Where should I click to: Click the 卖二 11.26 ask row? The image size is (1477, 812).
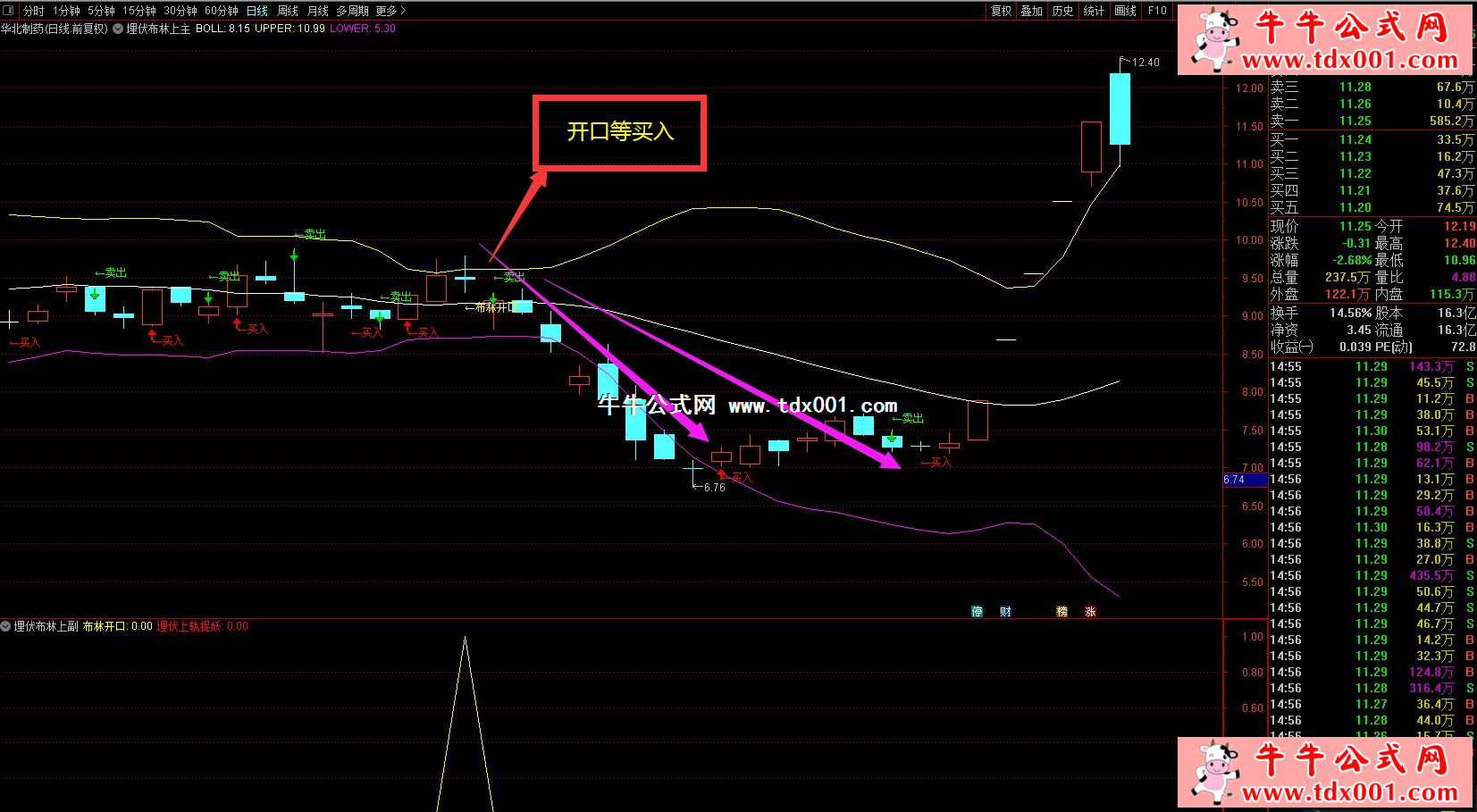[1372, 104]
